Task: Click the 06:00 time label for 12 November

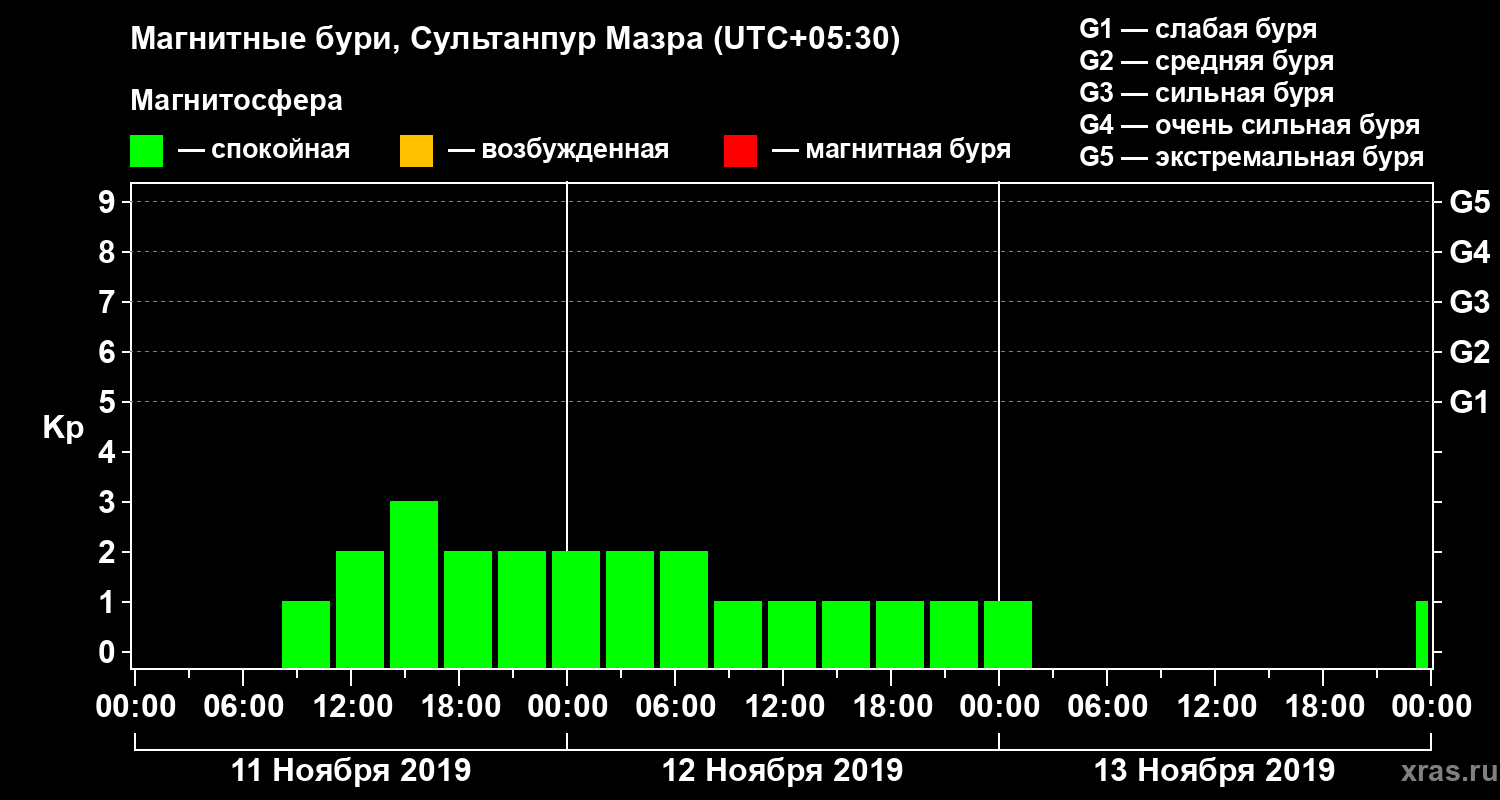Action: tap(675, 707)
